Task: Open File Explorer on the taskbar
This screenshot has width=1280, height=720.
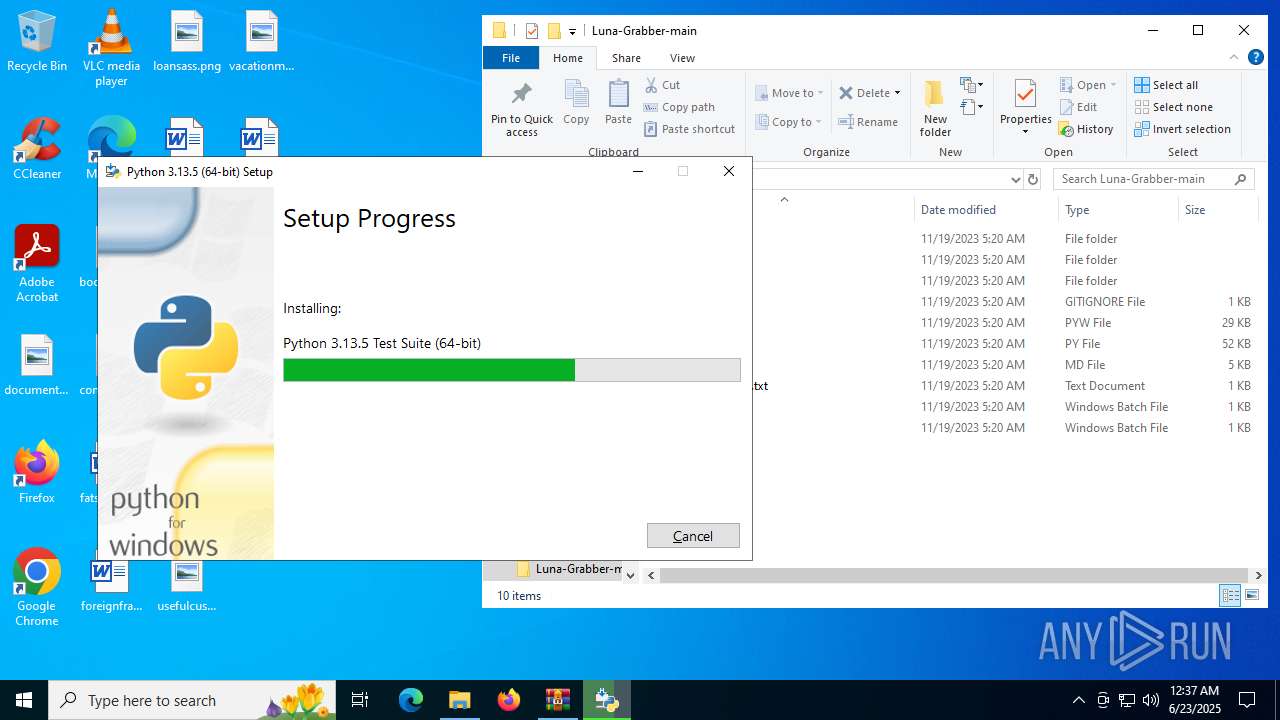Action: coord(459,700)
